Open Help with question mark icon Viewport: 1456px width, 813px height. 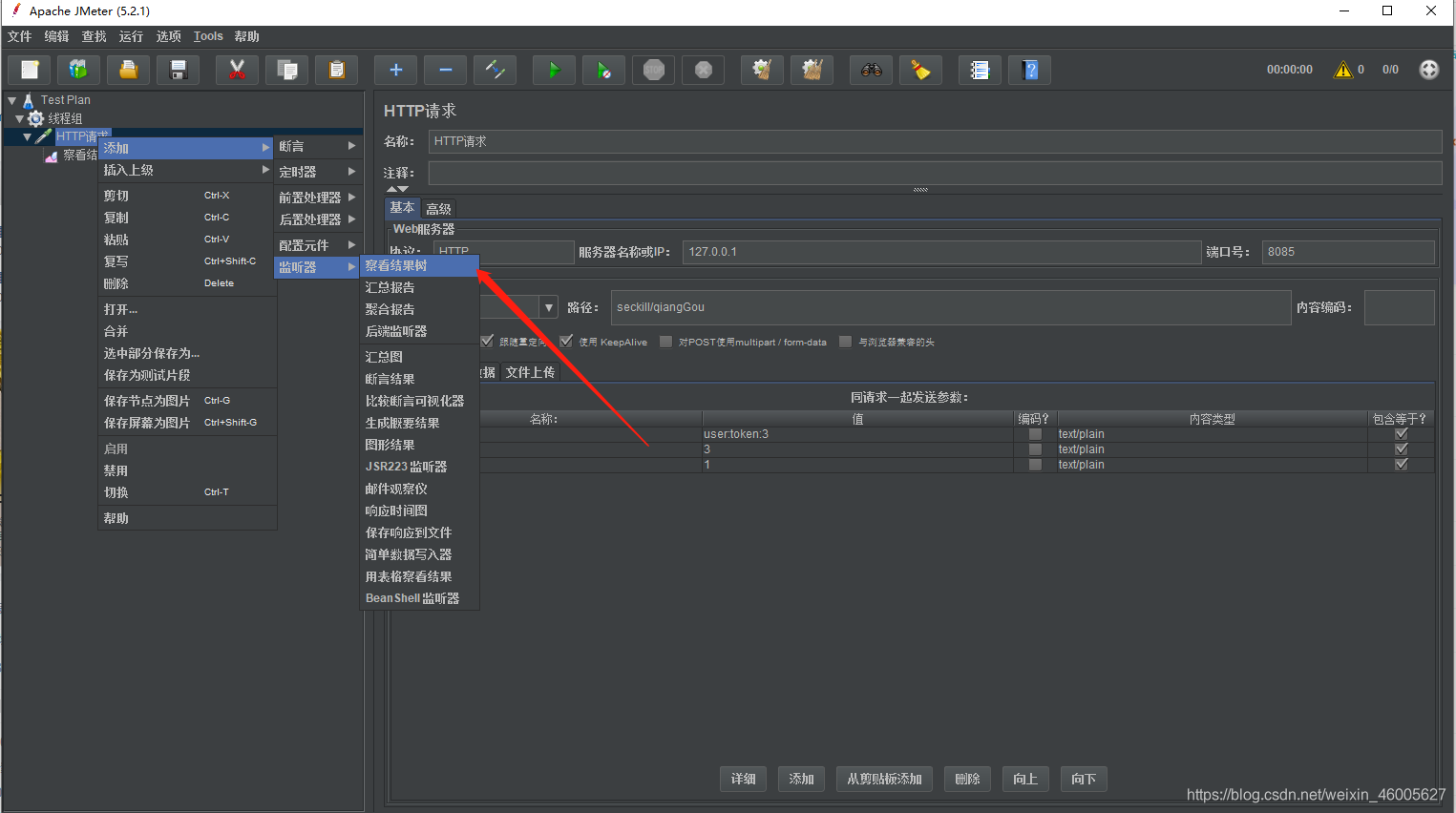click(1029, 70)
